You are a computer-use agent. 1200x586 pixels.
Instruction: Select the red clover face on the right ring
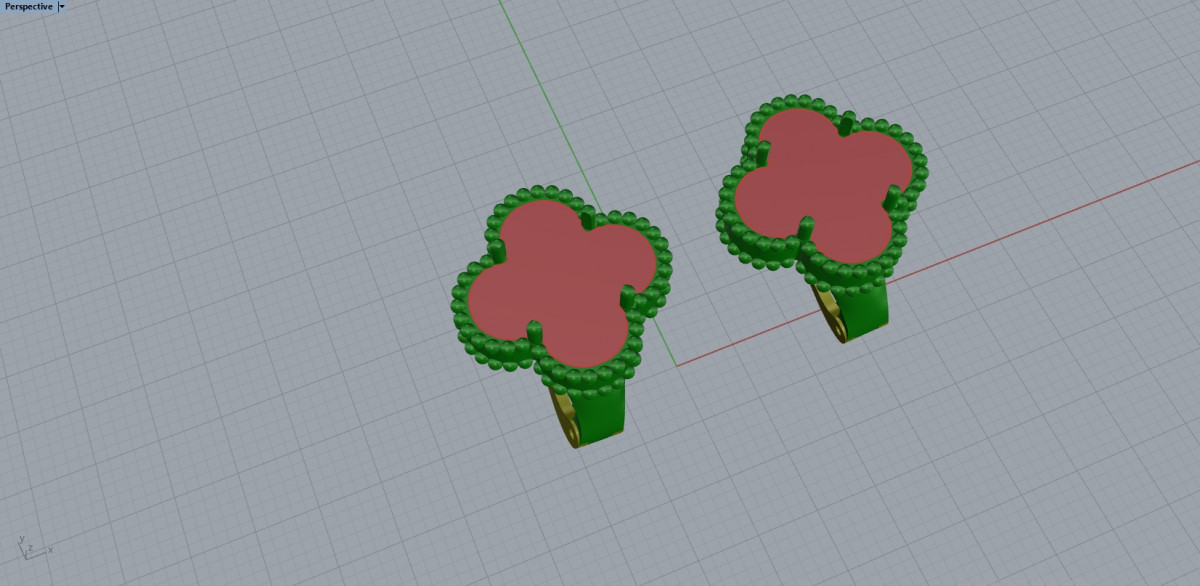click(824, 184)
